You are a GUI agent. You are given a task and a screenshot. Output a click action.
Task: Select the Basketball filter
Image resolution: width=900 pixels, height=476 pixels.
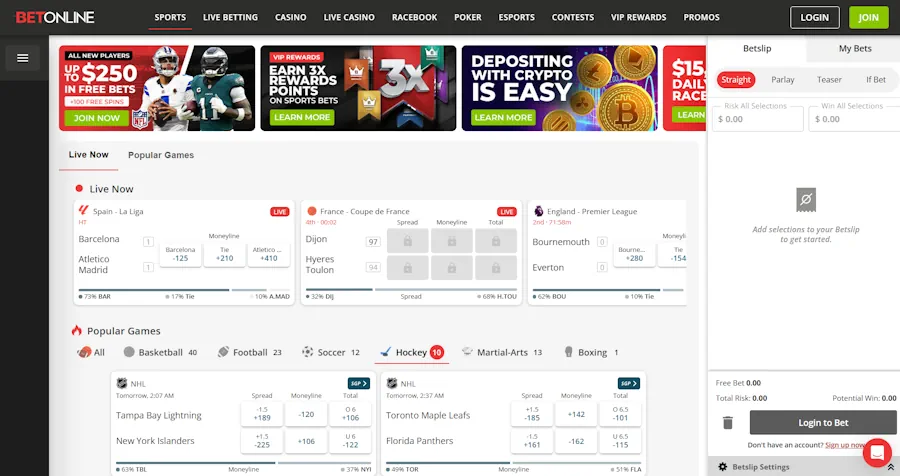coord(160,352)
